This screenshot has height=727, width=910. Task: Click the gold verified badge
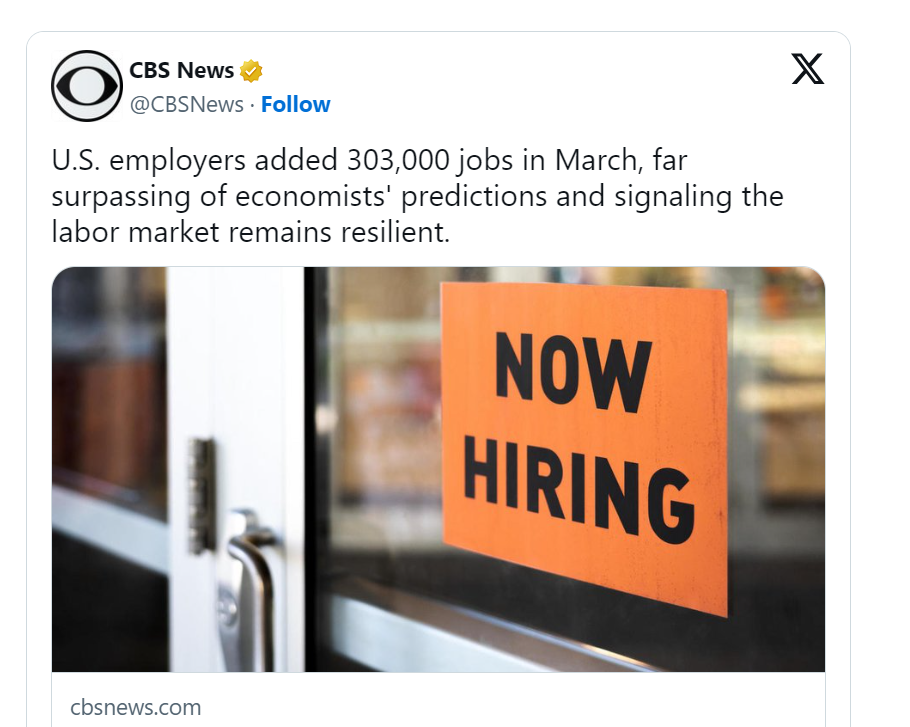[x=251, y=71]
